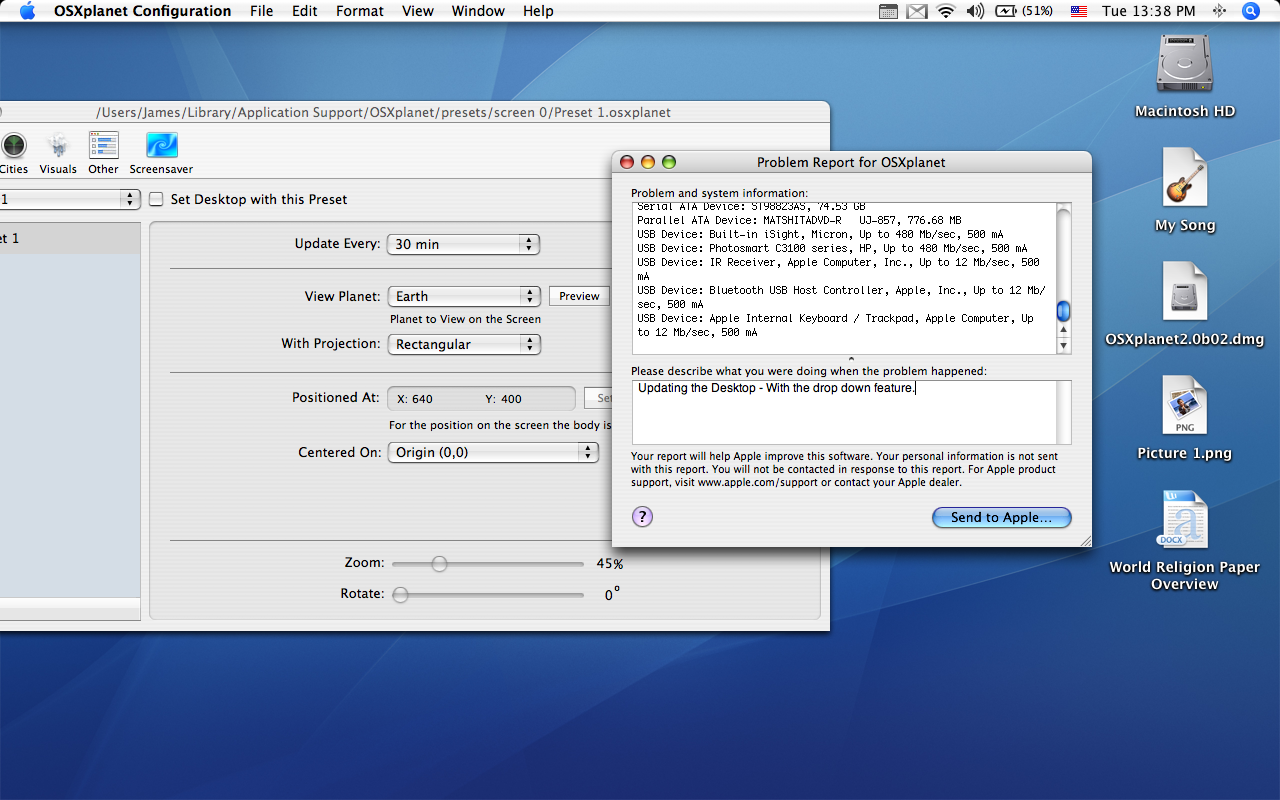This screenshot has width=1280, height=800.
Task: Show the Screensaver toolbar pane
Action: pyautogui.click(x=161, y=153)
